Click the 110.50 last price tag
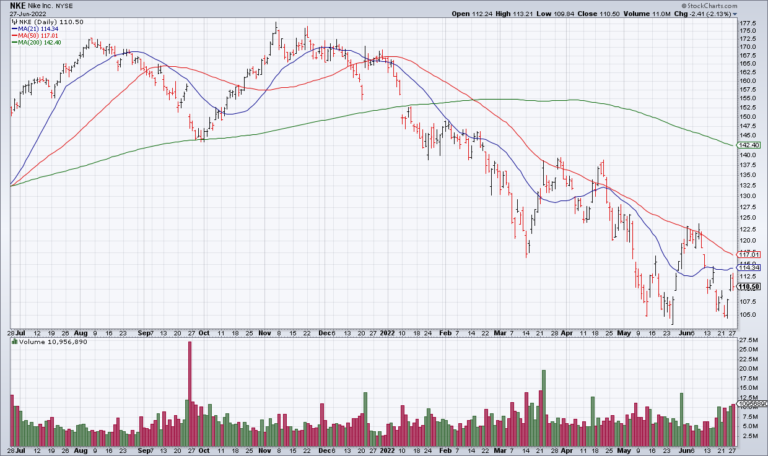768x456 pixels. click(749, 287)
